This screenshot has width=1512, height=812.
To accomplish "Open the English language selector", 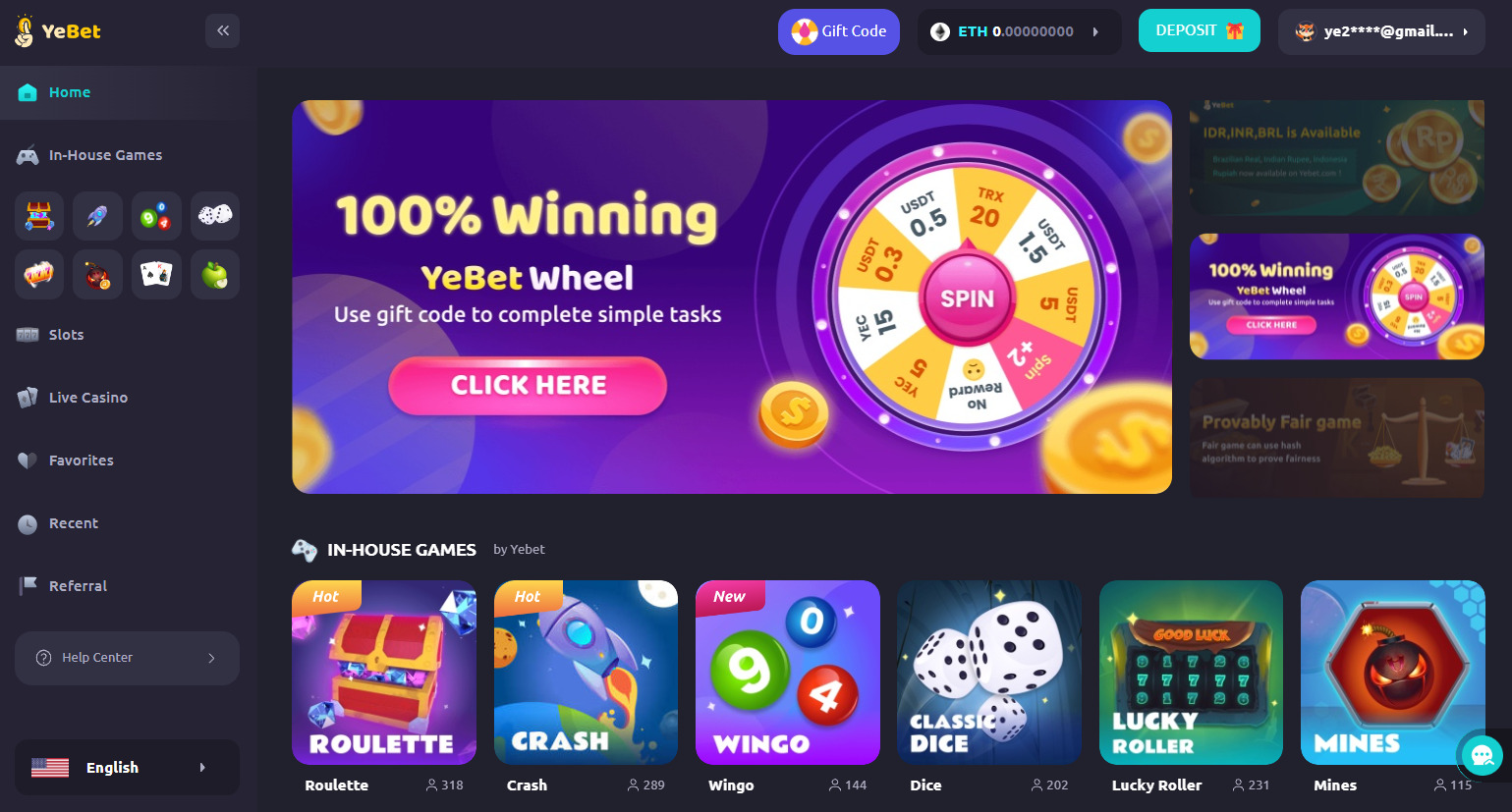I will pyautogui.click(x=127, y=767).
